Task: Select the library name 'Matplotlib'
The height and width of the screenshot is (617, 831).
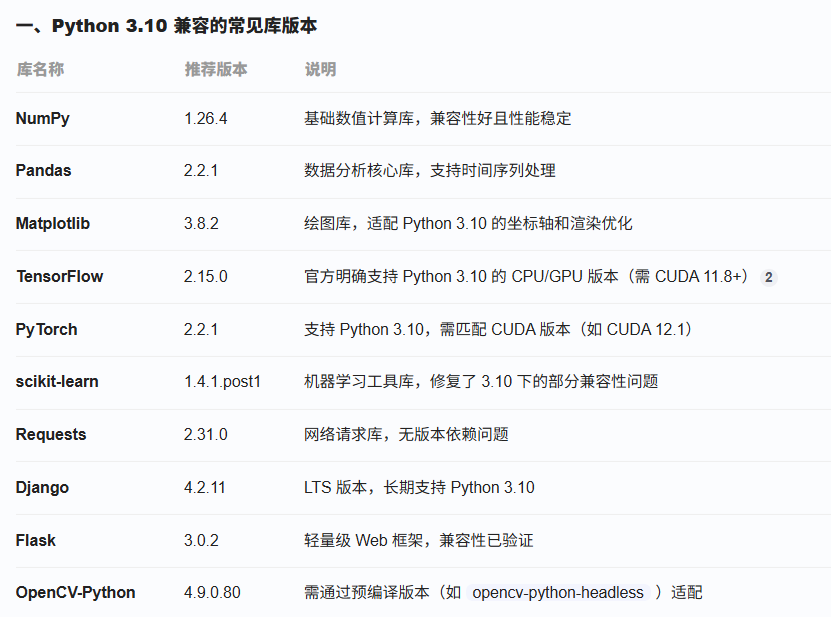Action: [53, 223]
